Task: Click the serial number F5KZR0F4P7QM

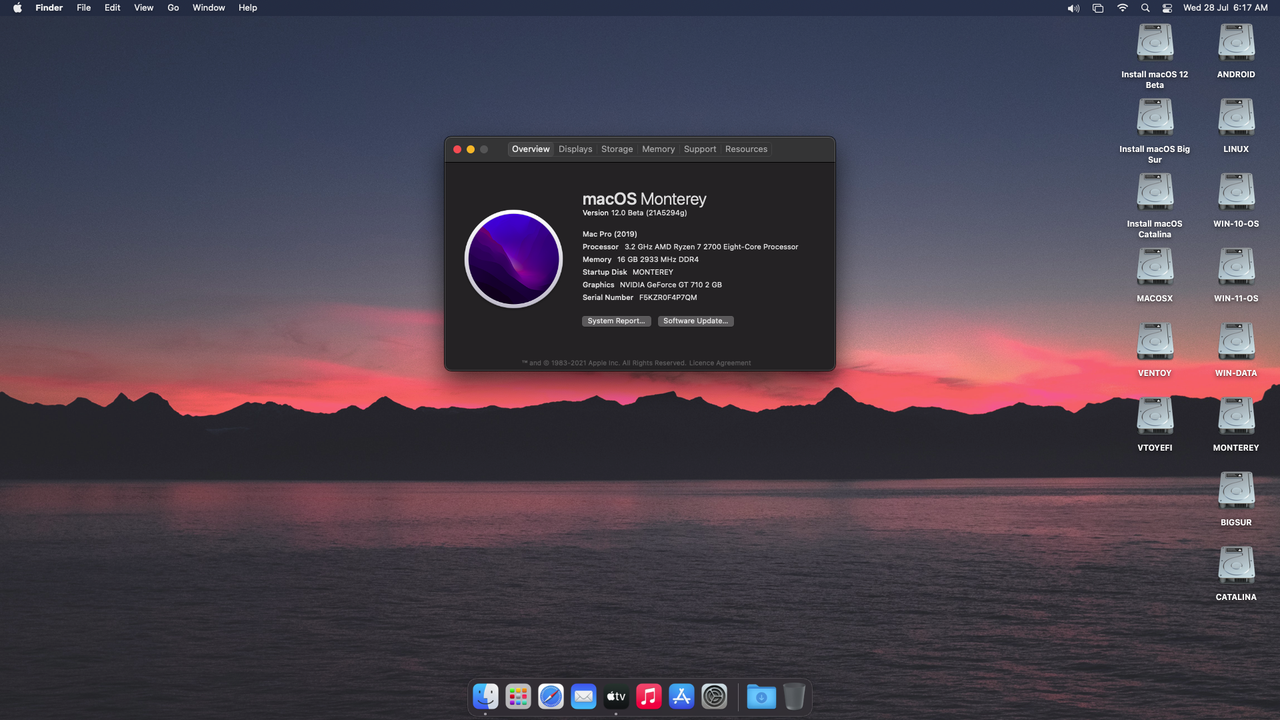Action: click(x=668, y=297)
